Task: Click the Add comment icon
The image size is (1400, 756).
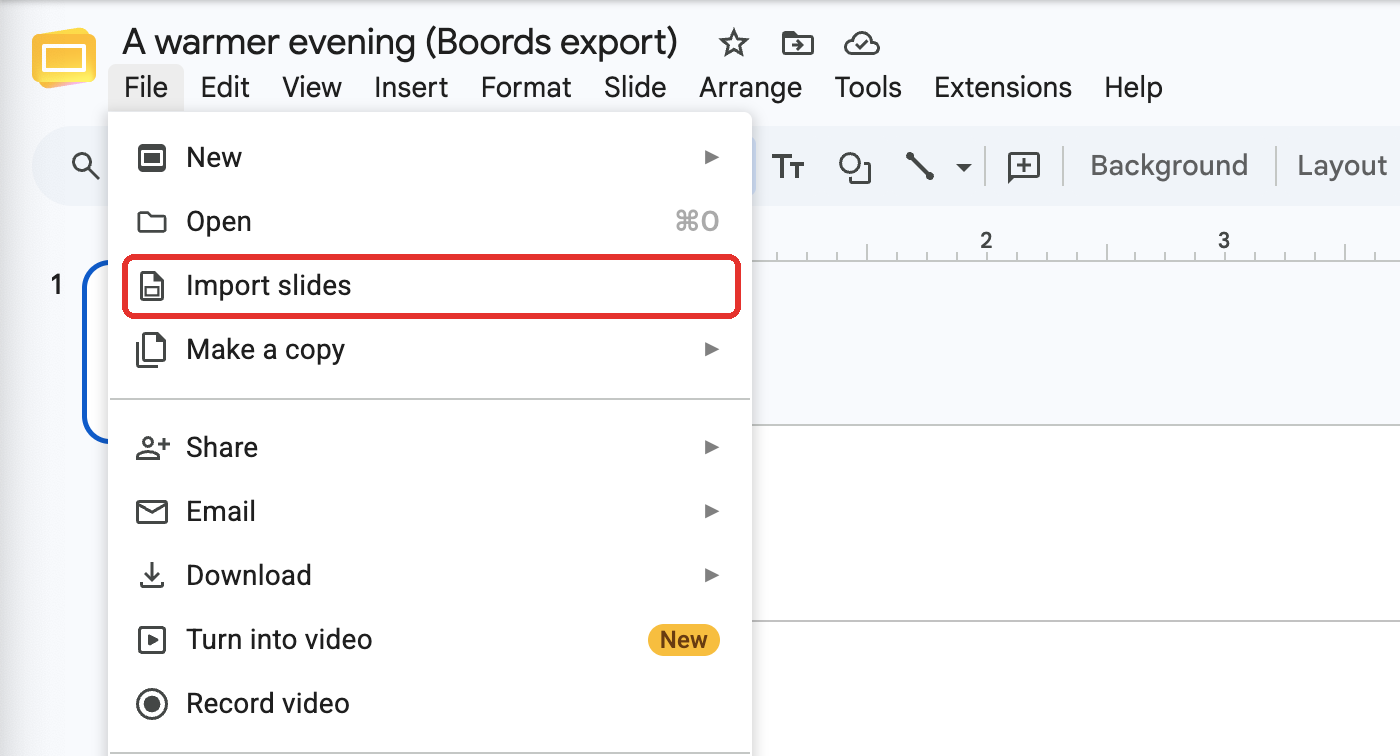Action: coord(1024,166)
